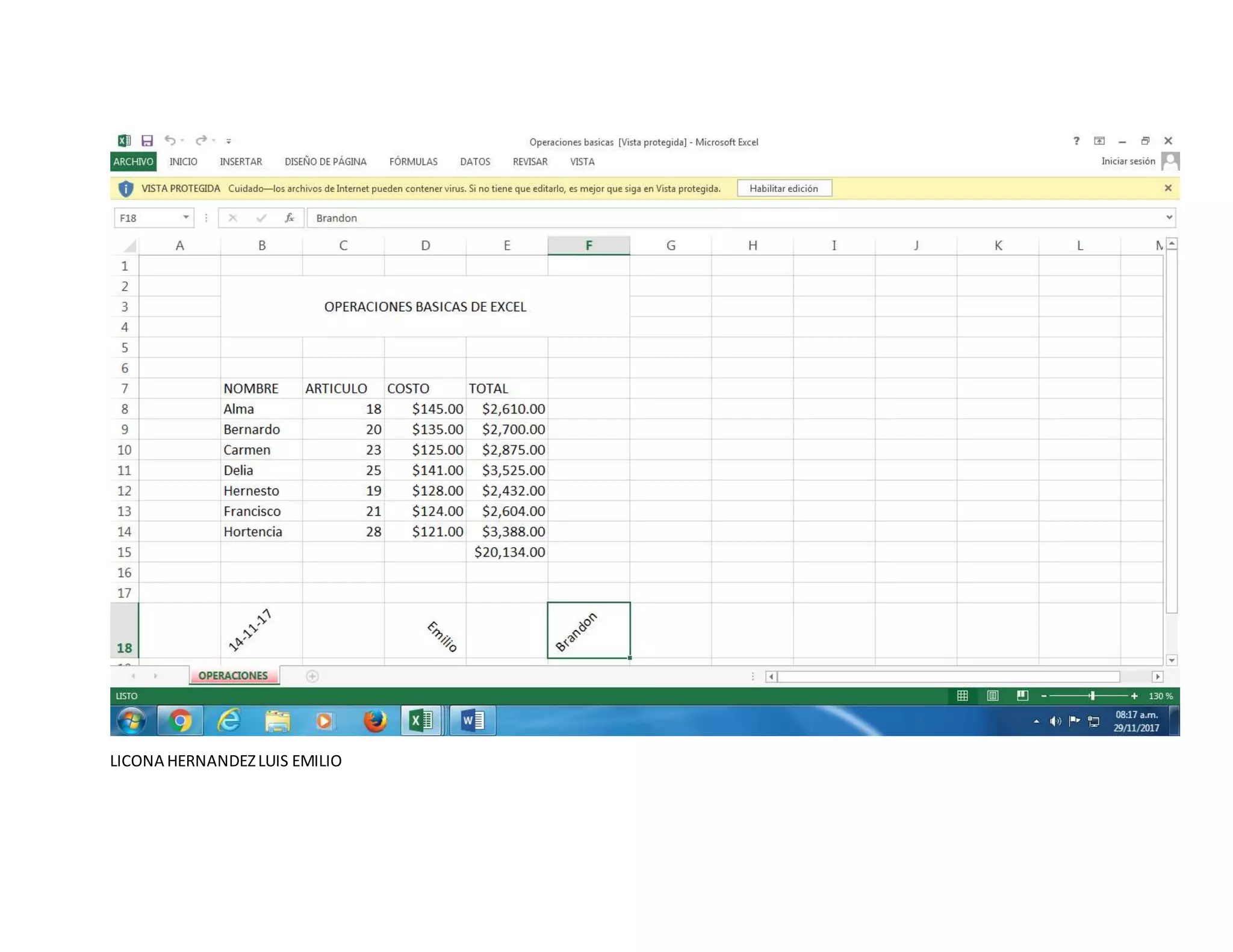Screen dimensions: 1233x952
Task: Switch to Page Break Preview icon
Action: coord(1022,696)
